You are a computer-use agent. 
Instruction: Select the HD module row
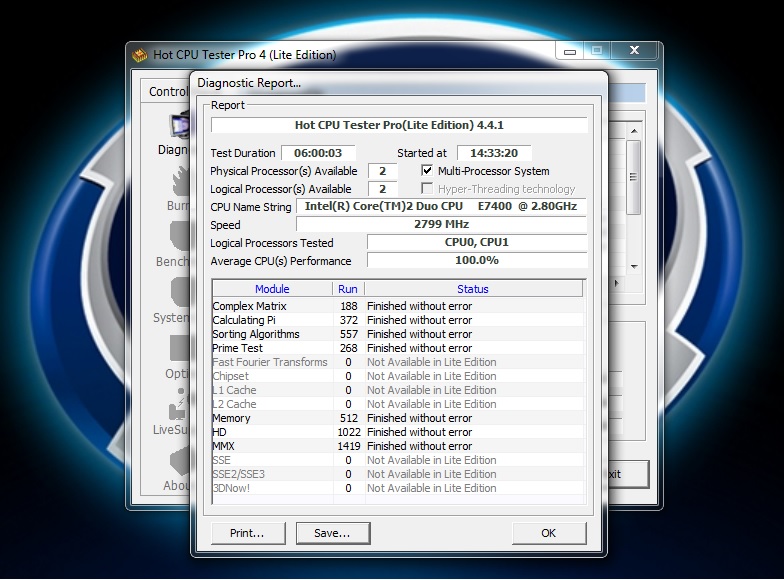(398, 432)
